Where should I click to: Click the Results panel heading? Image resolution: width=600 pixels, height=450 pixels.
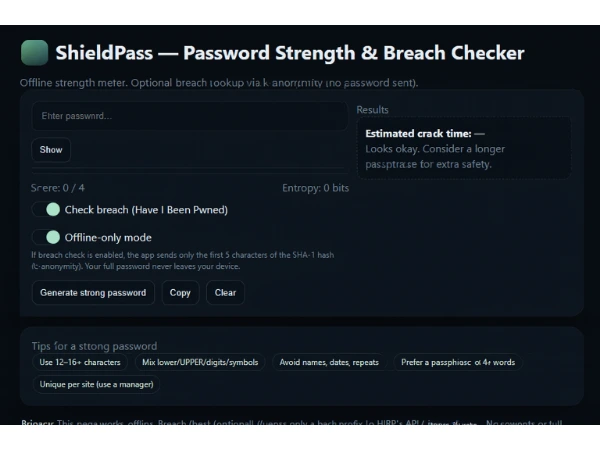point(373,109)
